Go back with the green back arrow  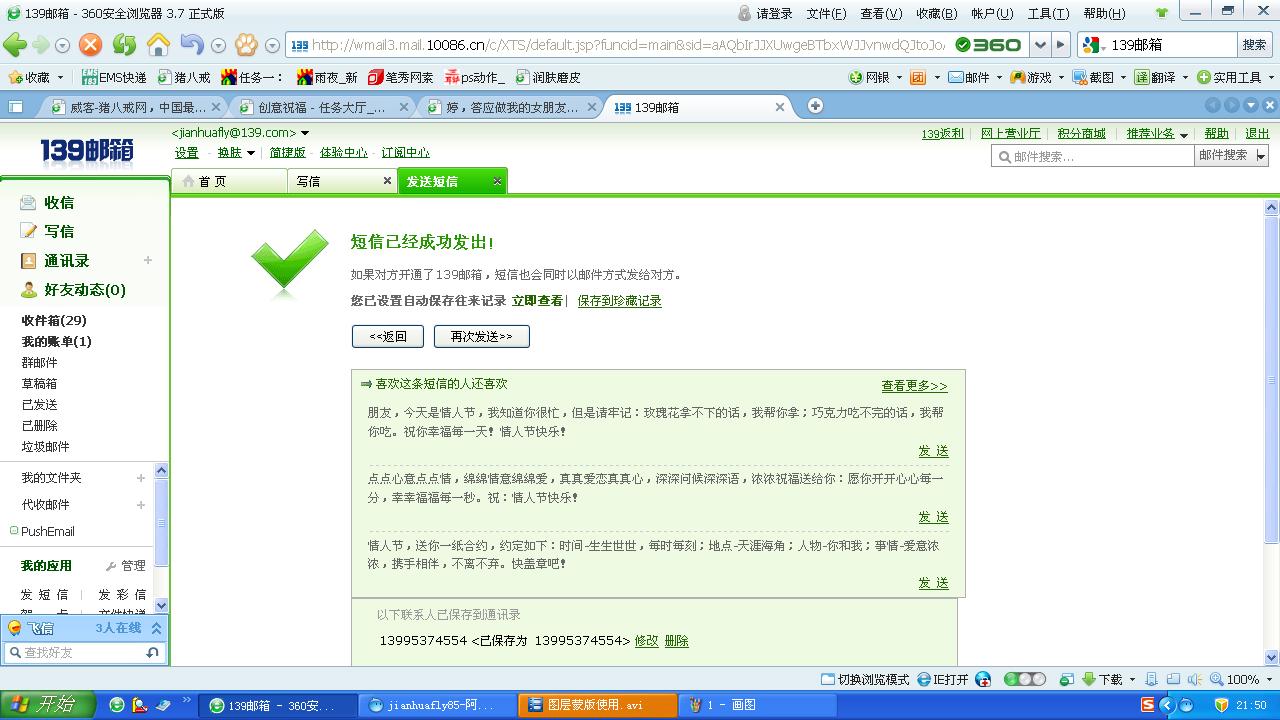(14, 45)
